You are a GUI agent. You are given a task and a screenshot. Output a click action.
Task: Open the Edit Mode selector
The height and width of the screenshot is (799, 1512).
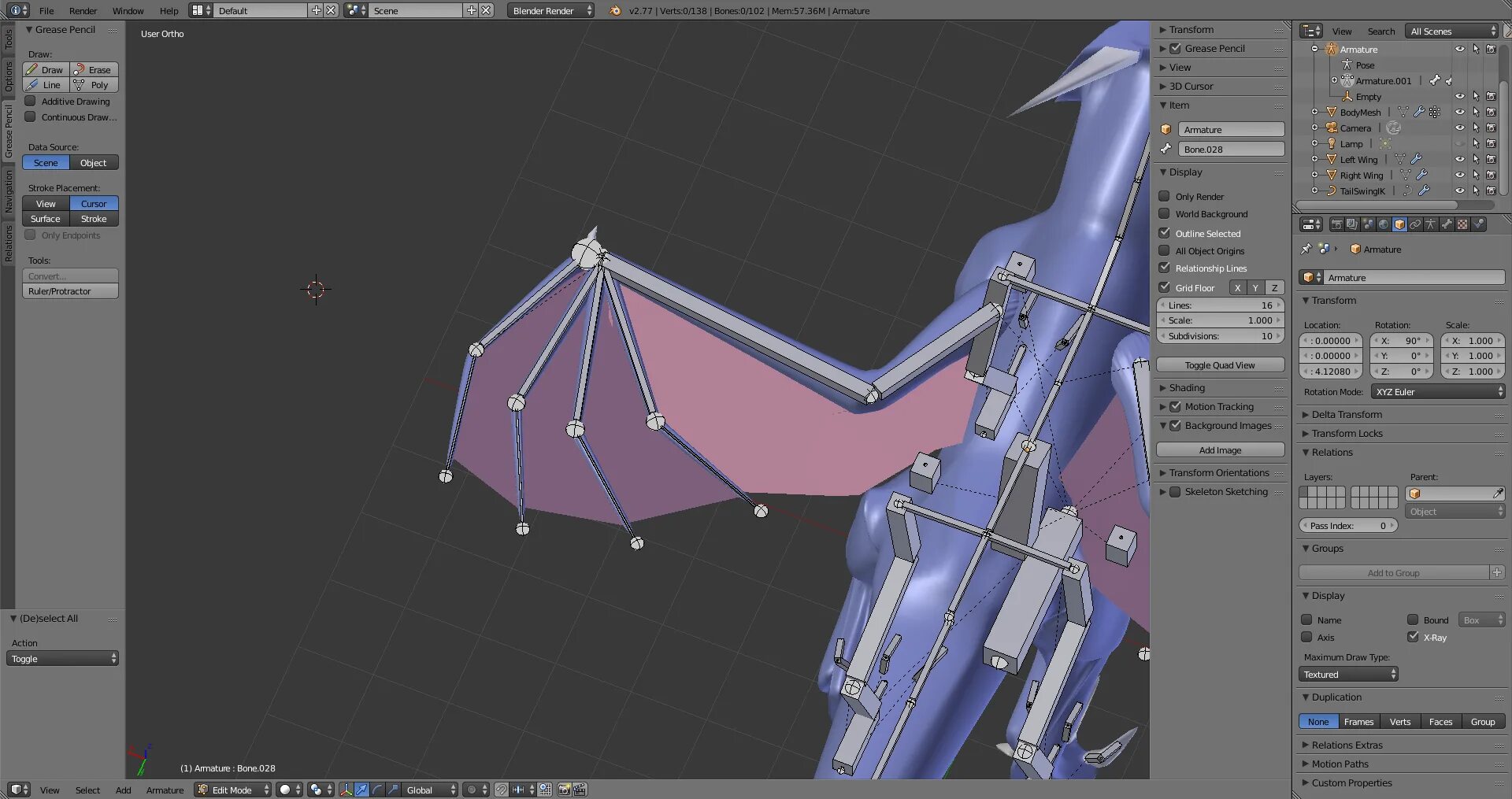coord(232,790)
